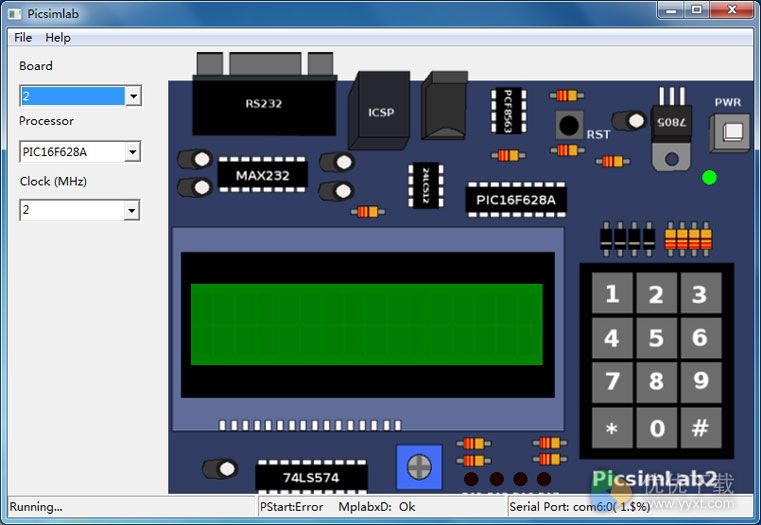Click the green power LED
The image size is (761, 525).
point(709,178)
